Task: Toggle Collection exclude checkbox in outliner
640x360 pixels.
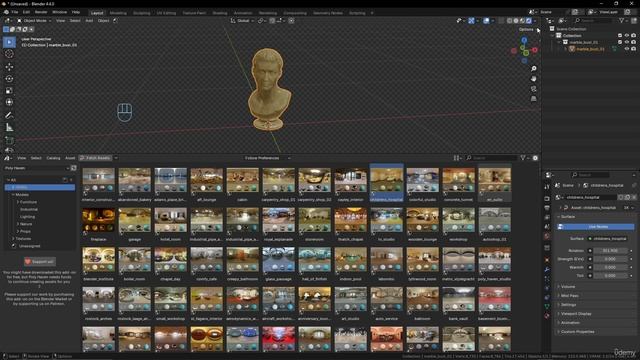Action: coord(620,36)
